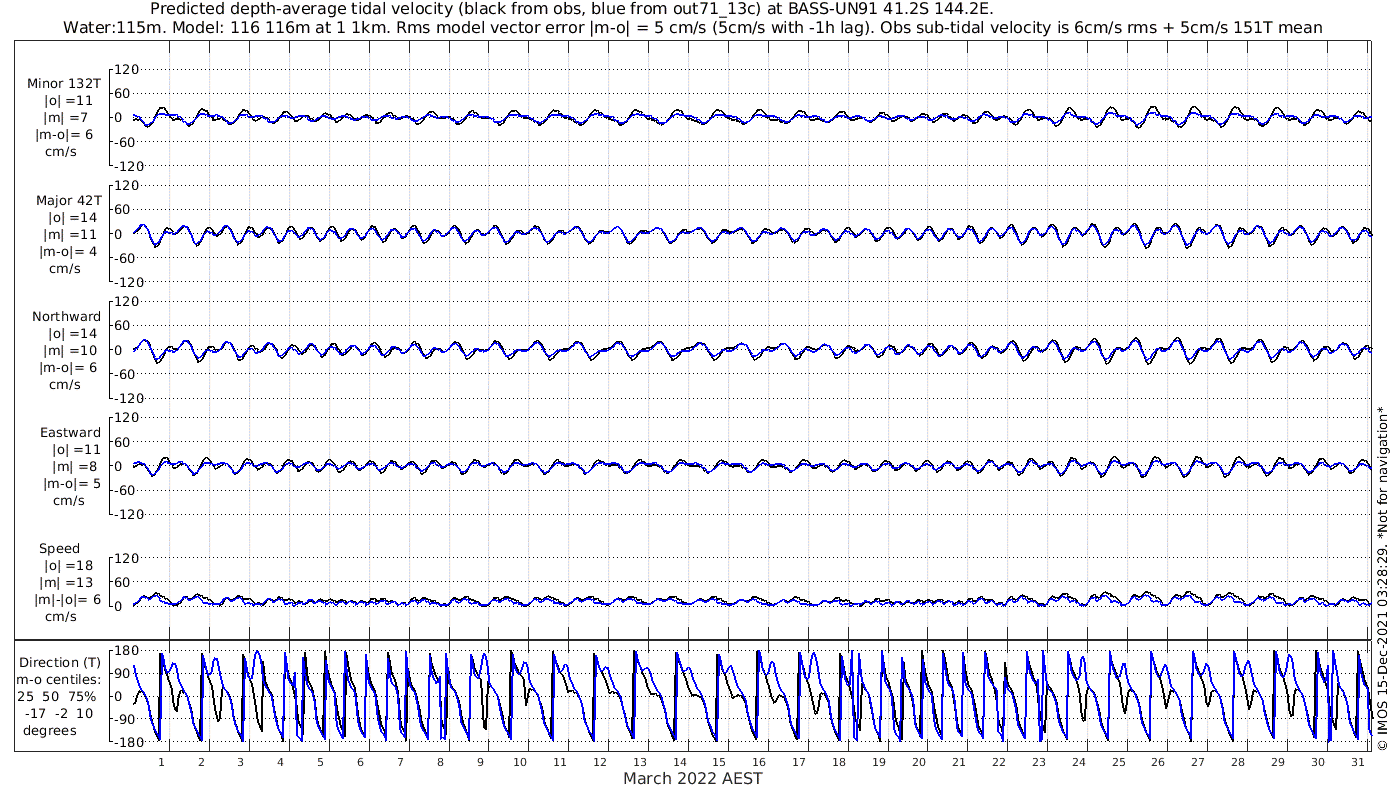The image size is (1400, 800).
Task: Click "|m-o|= 6" in the Northward panel
Action: pos(66,367)
